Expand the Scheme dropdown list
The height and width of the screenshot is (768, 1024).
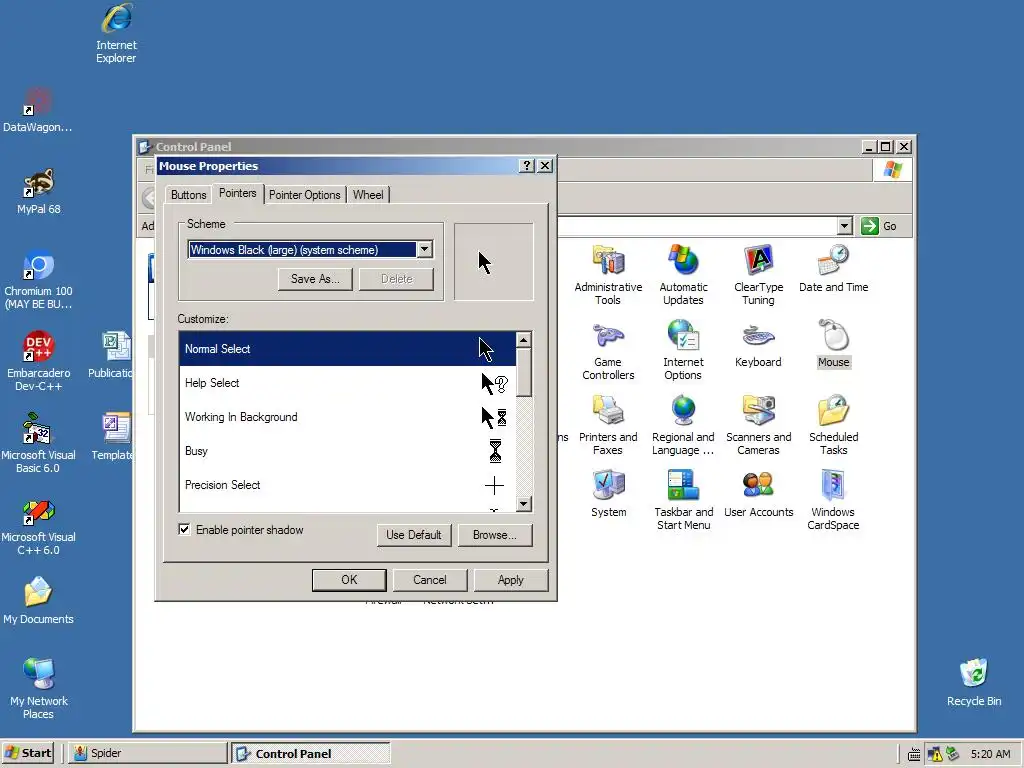tap(424, 249)
